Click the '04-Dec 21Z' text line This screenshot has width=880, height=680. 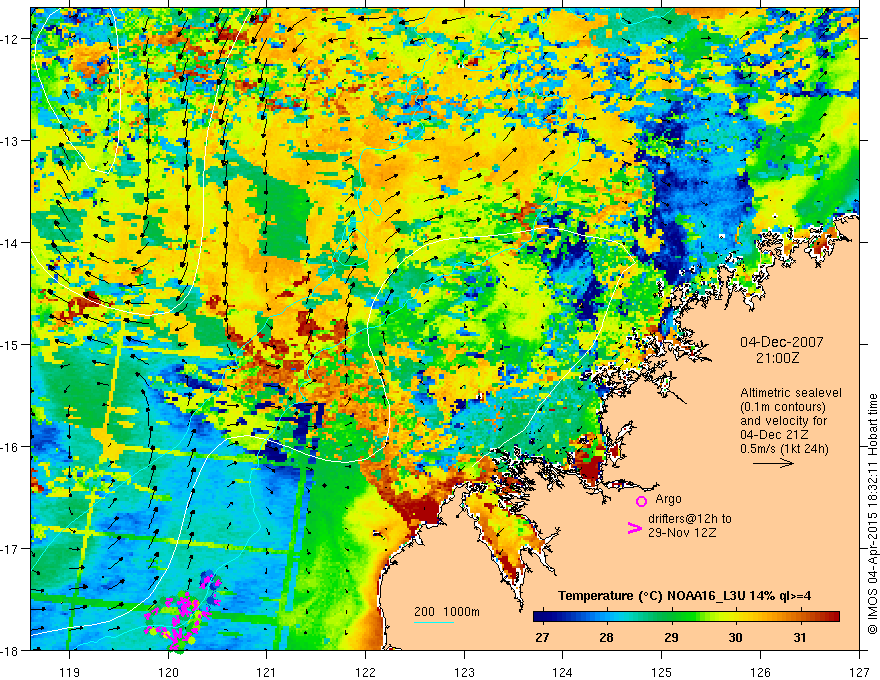pyautogui.click(x=773, y=435)
